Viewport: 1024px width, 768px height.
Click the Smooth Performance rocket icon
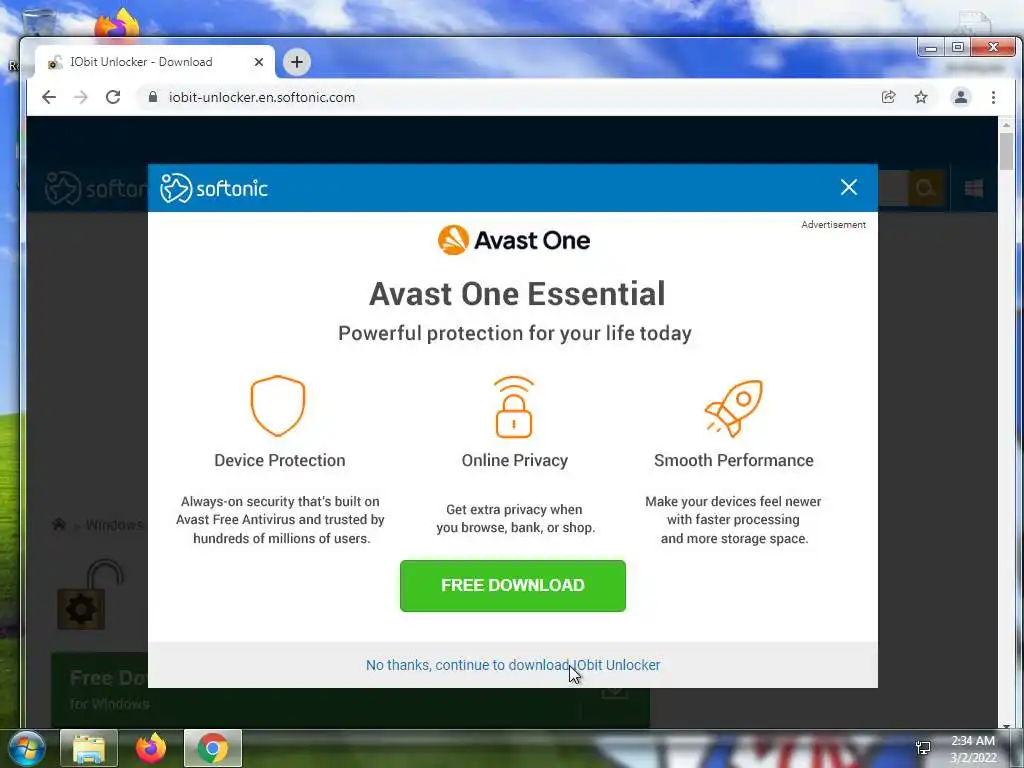733,408
